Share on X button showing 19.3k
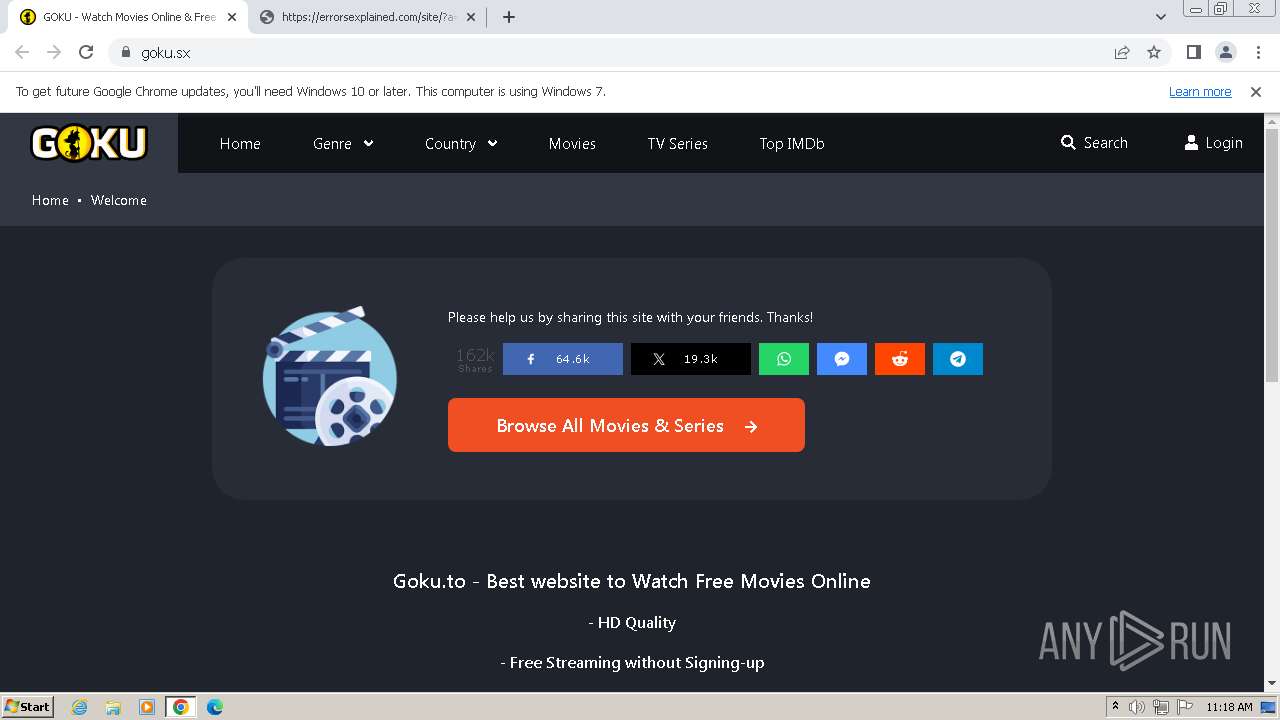1280x720 pixels. point(691,359)
